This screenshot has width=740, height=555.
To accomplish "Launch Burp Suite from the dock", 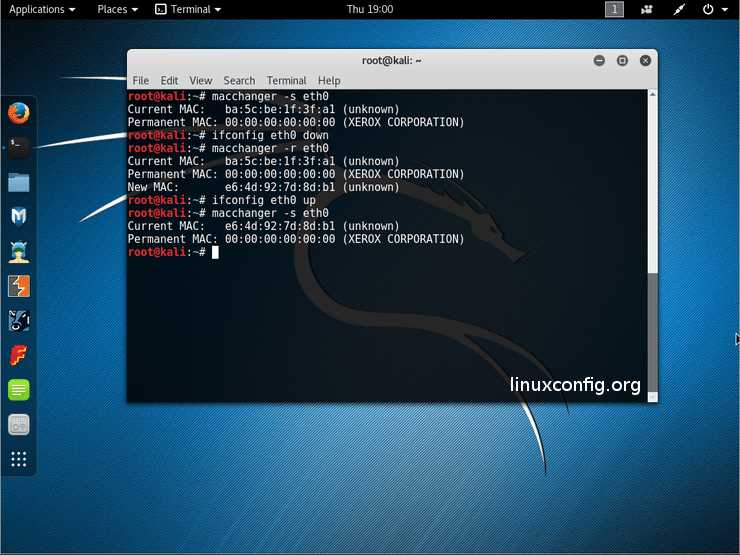I will (19, 286).
